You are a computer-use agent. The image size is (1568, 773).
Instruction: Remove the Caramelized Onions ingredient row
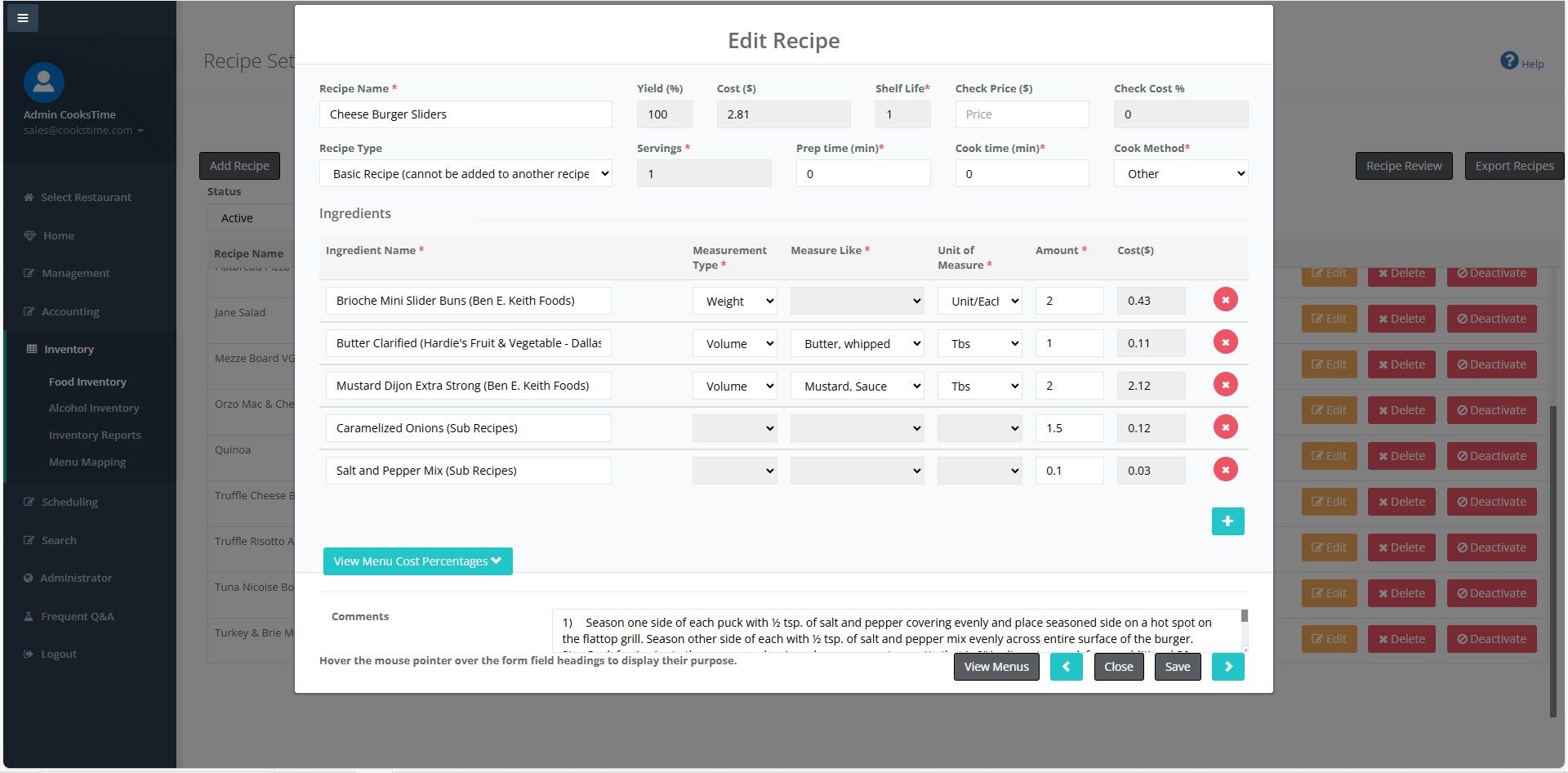click(1225, 427)
